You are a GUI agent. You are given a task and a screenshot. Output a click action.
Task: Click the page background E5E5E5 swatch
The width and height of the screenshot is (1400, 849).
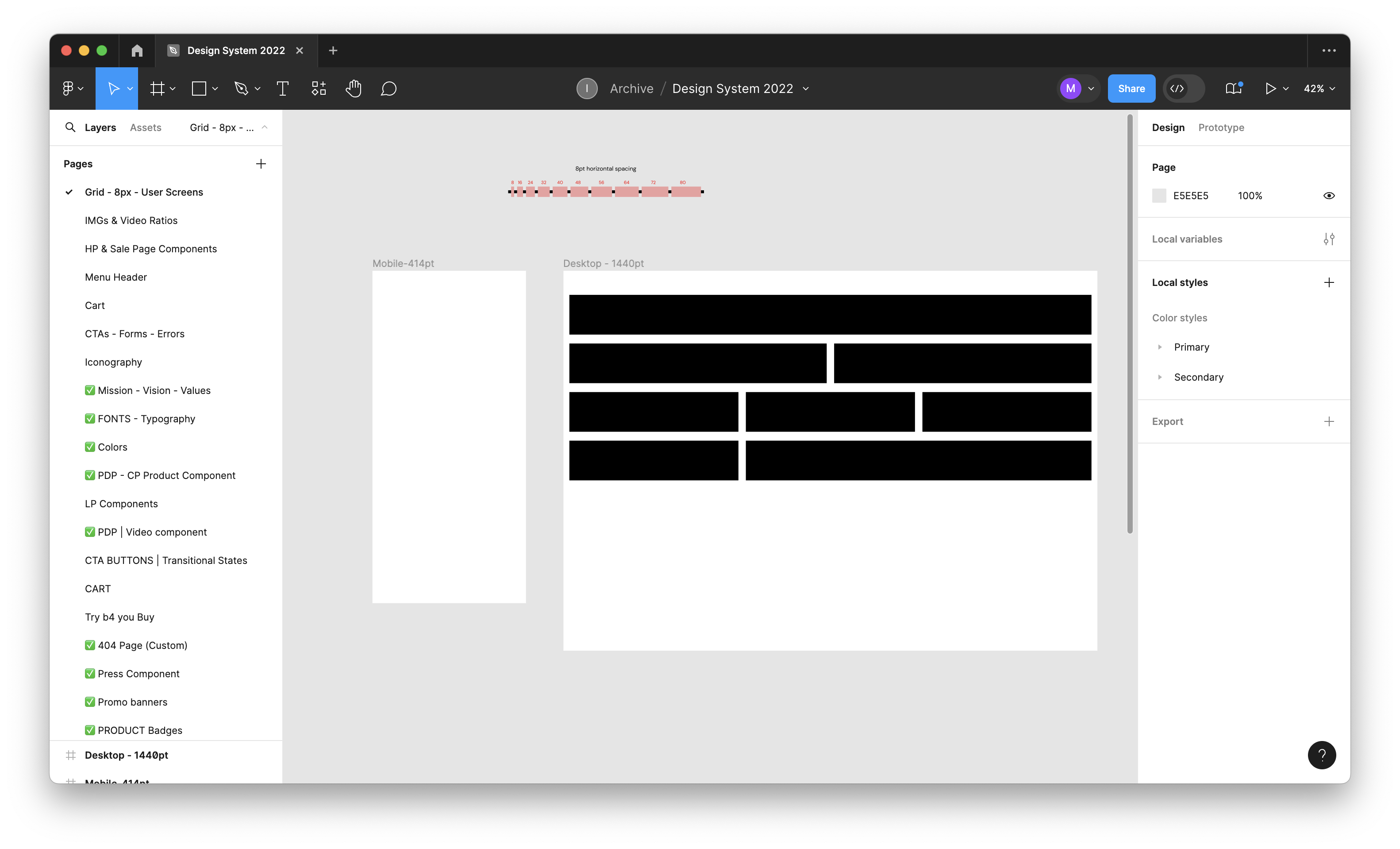pyautogui.click(x=1159, y=196)
